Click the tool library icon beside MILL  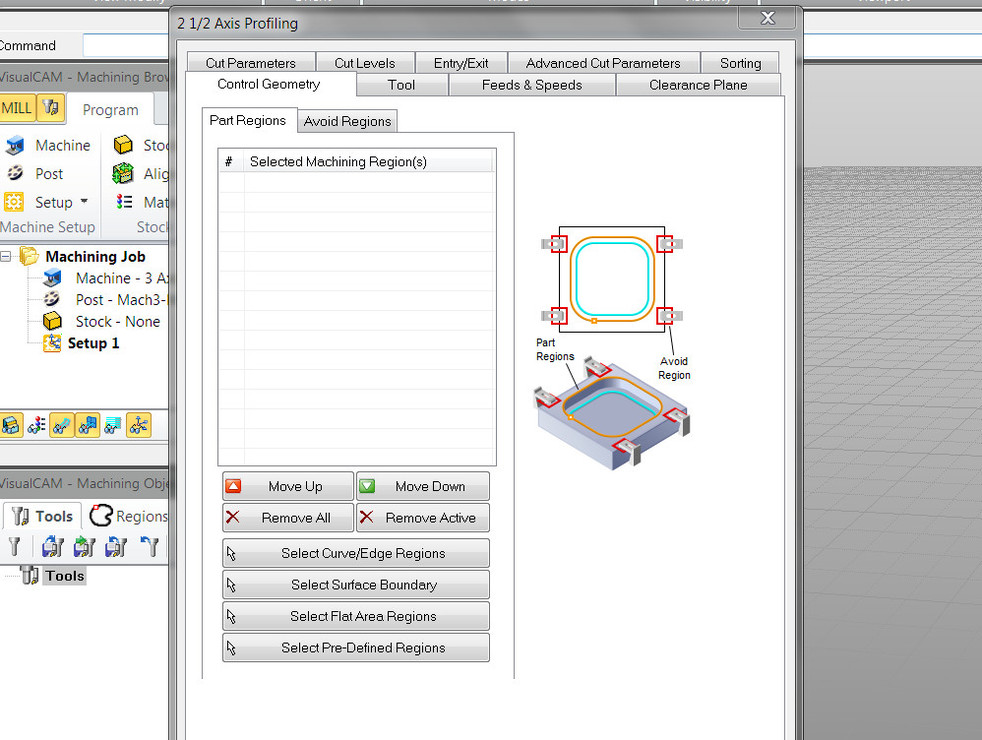tap(52, 109)
